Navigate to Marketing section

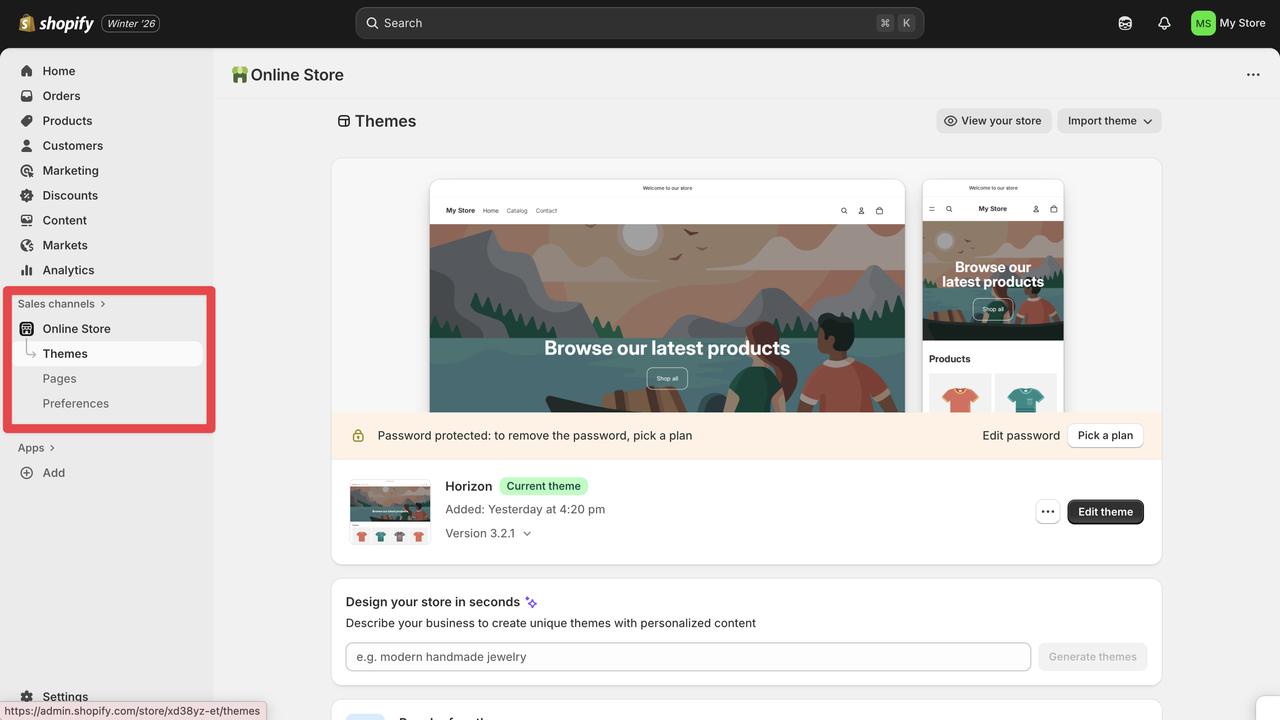[70, 170]
